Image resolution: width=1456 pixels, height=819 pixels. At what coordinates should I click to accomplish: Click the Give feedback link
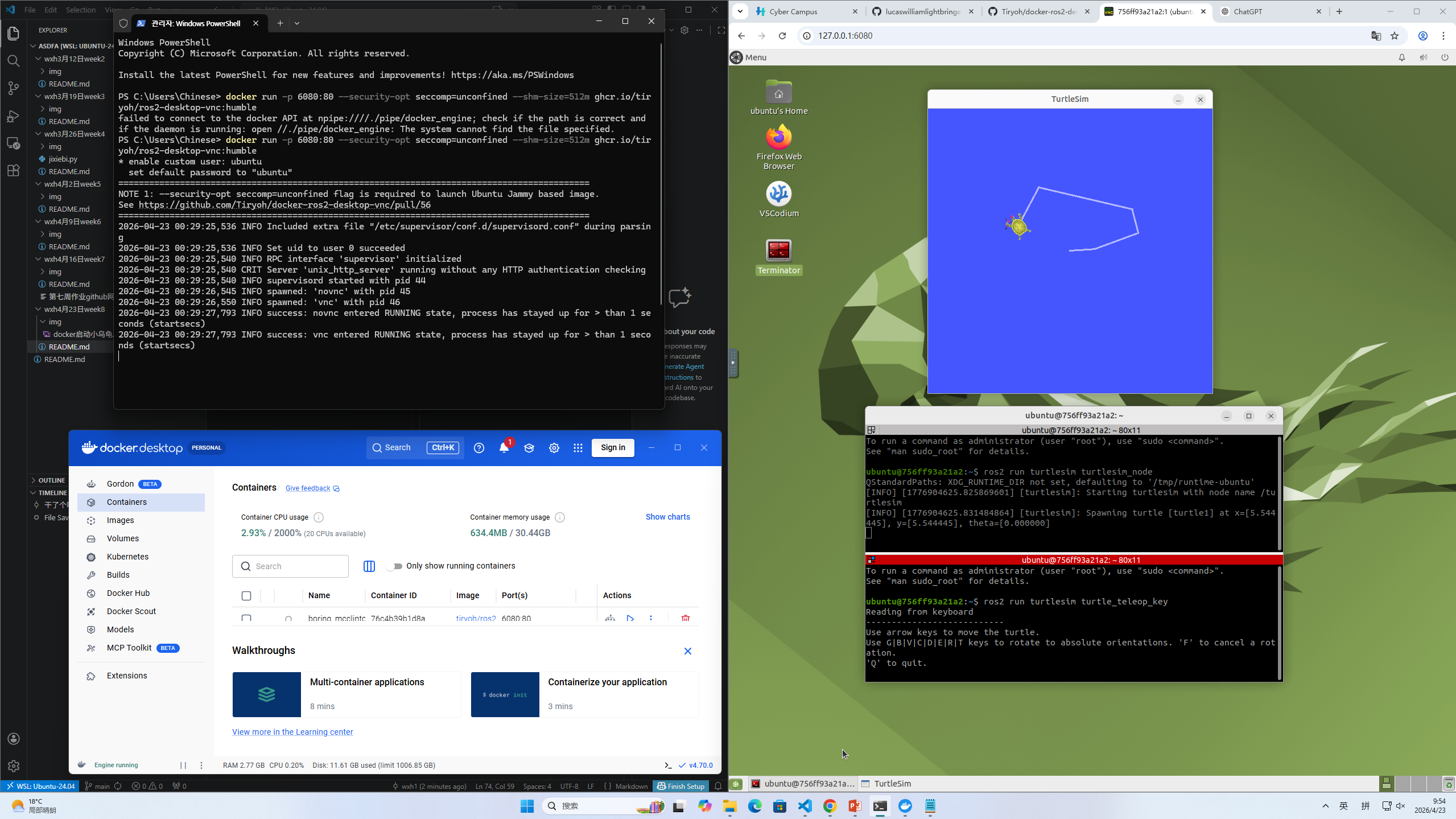pyautogui.click(x=312, y=489)
